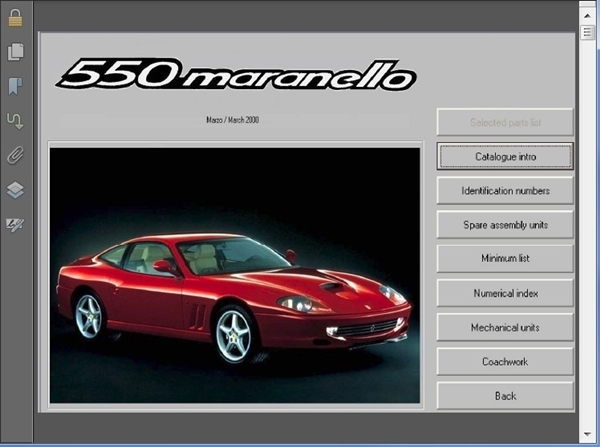Open the Minimum list
Screen dimensions: 600x447
point(505,259)
